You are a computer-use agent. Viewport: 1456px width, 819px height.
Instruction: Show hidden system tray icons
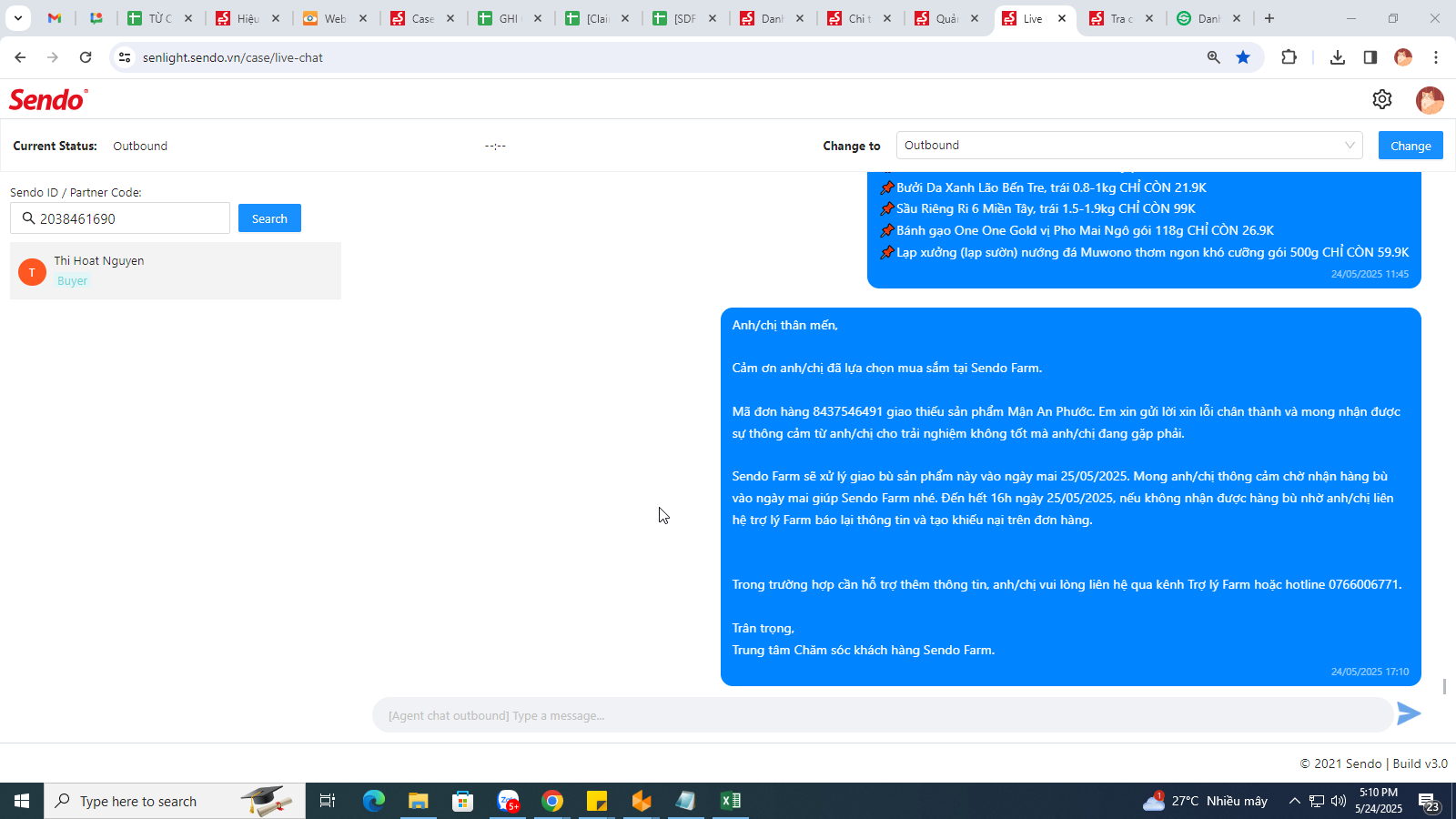coord(1294,801)
